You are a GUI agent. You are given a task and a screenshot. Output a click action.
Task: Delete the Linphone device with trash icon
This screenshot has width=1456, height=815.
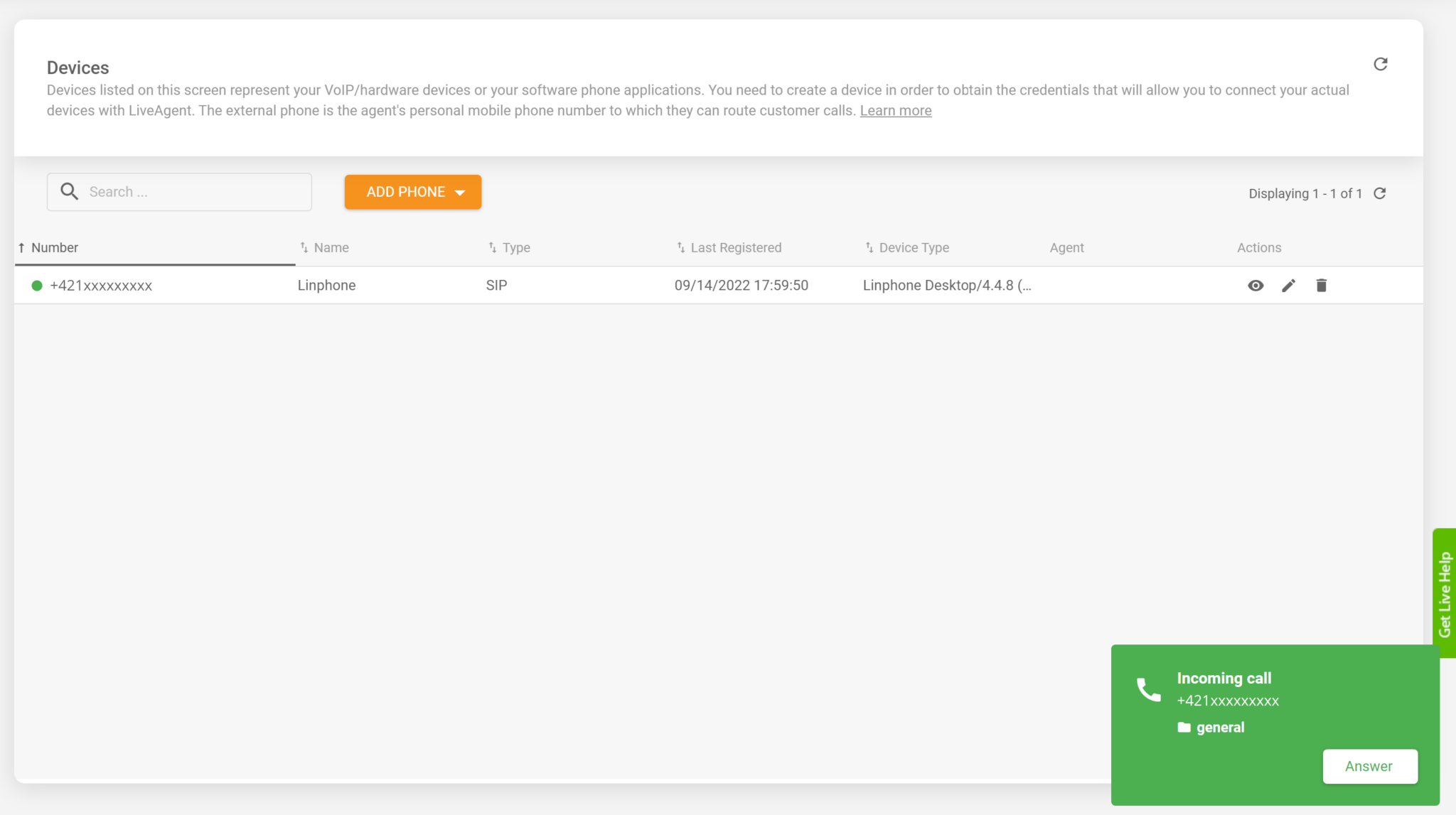1321,286
